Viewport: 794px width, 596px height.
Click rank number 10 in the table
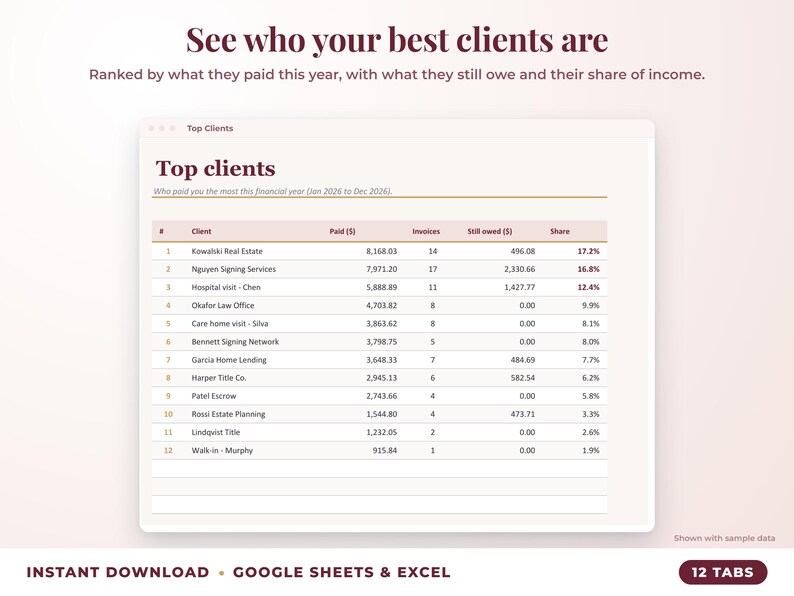pos(168,414)
